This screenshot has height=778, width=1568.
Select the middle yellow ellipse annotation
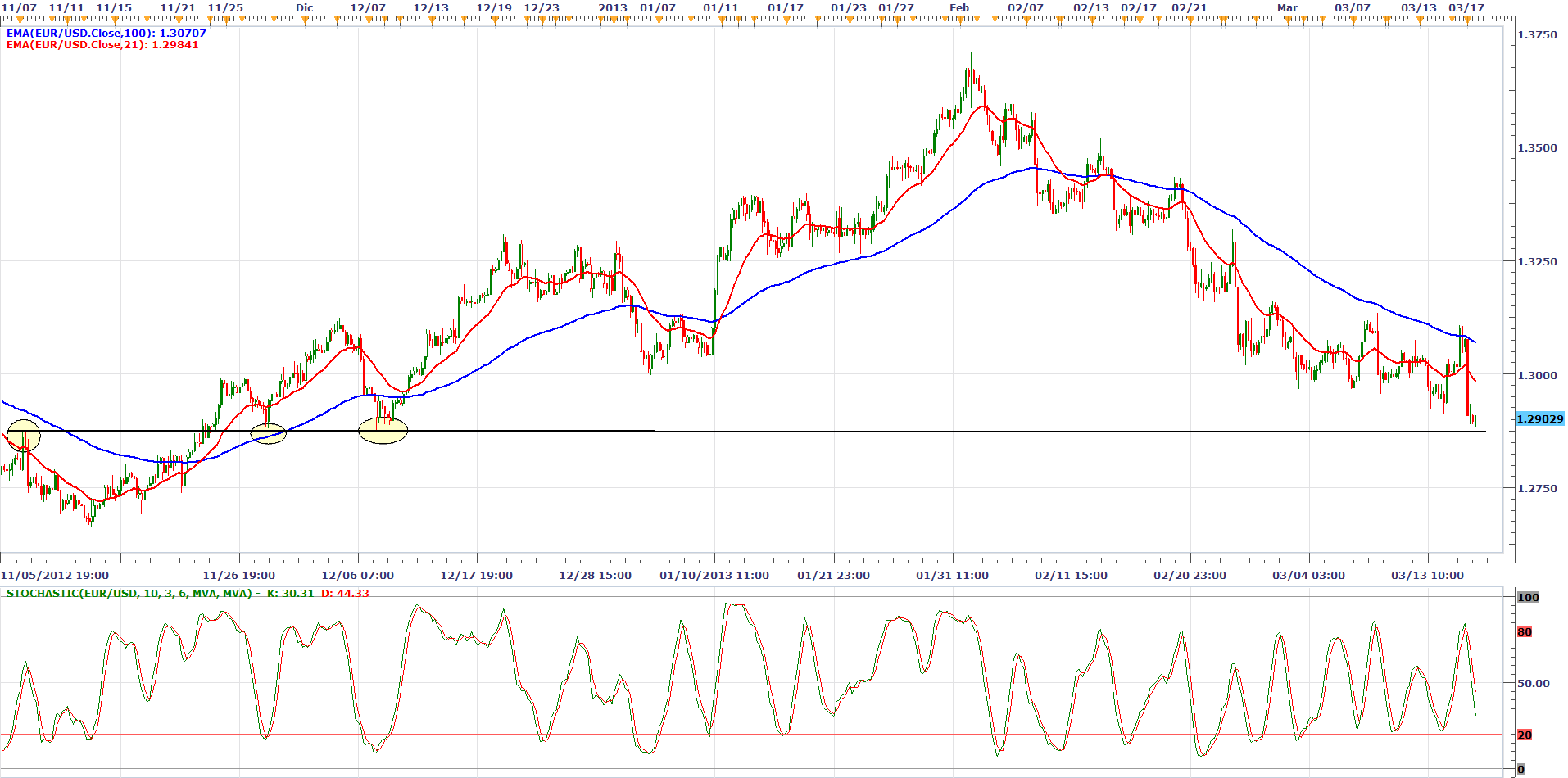(268, 434)
